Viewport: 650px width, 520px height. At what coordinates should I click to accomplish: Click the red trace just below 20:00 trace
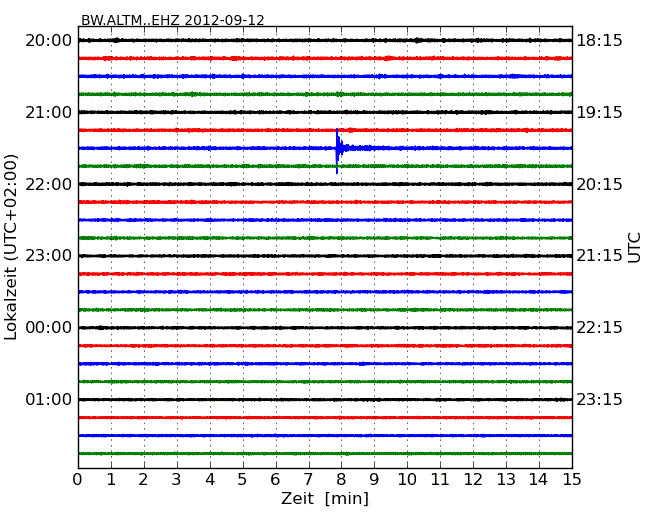pos(325,58)
